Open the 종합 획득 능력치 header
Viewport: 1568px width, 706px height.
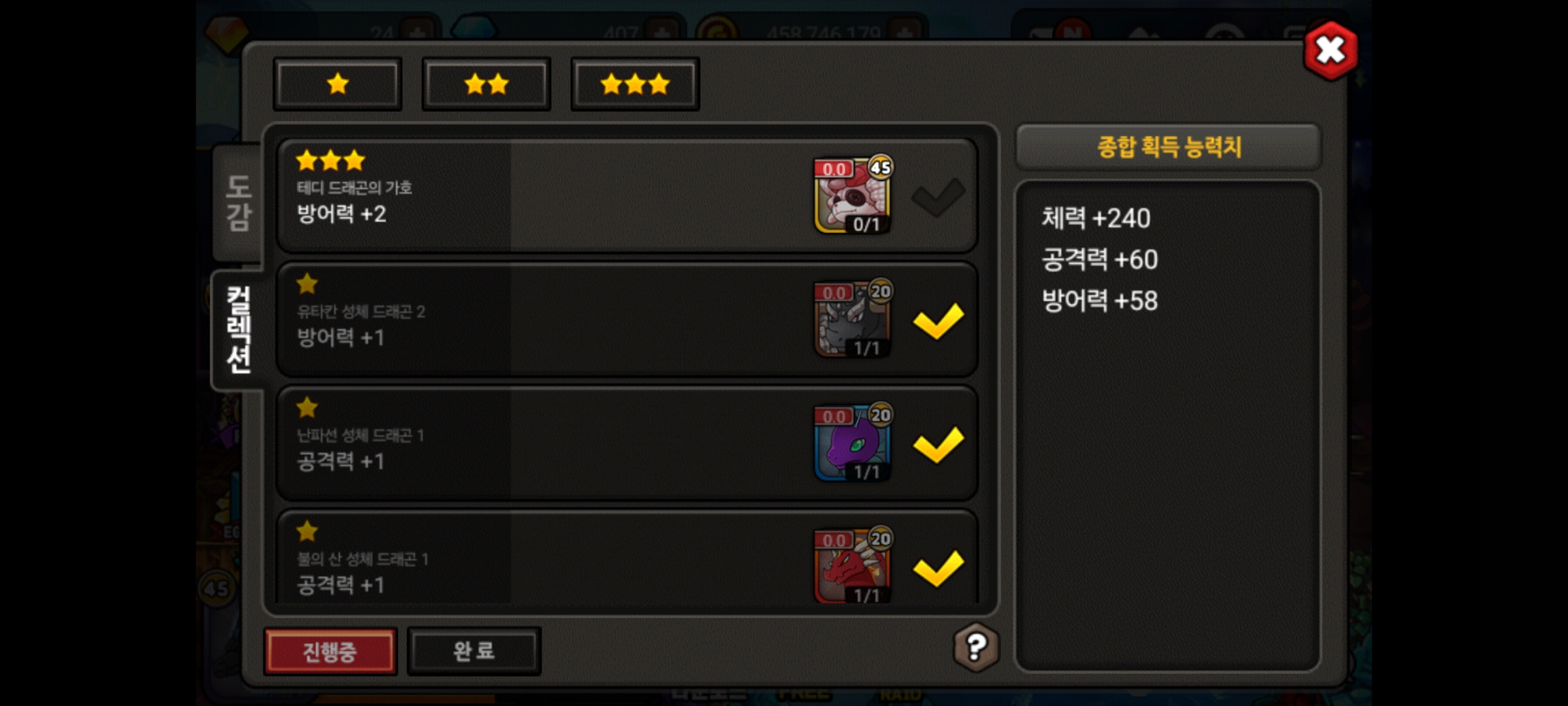click(x=1169, y=146)
